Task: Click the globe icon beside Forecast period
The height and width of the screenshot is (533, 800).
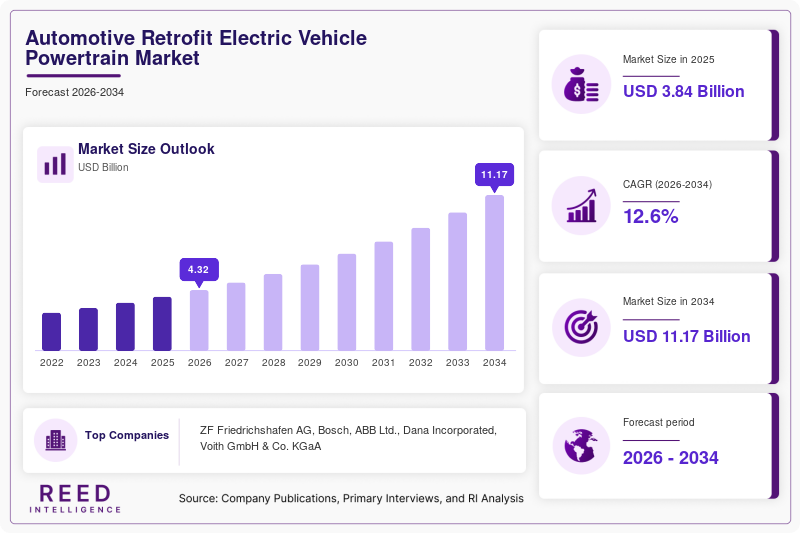Action: point(581,446)
